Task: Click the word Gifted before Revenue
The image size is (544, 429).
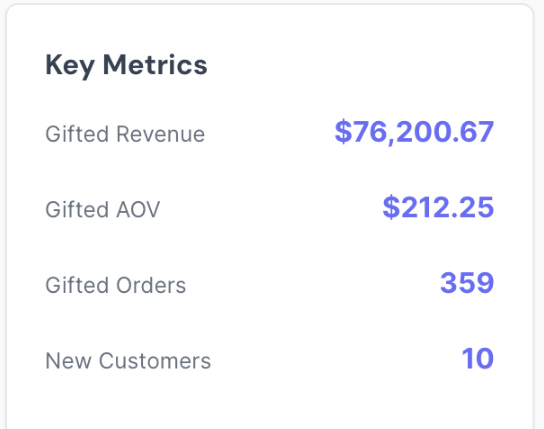Action: (77, 134)
